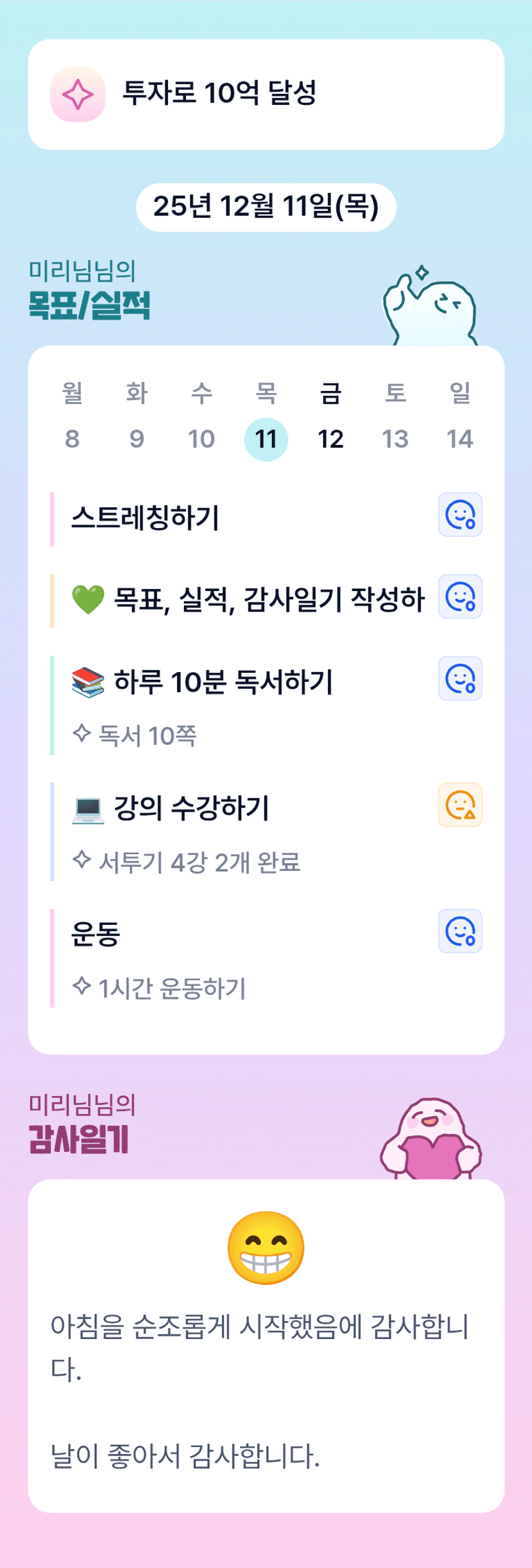The width and height of the screenshot is (532, 1568).
Task: Tap the pink heart-holding mascot
Action: pyautogui.click(x=431, y=1138)
